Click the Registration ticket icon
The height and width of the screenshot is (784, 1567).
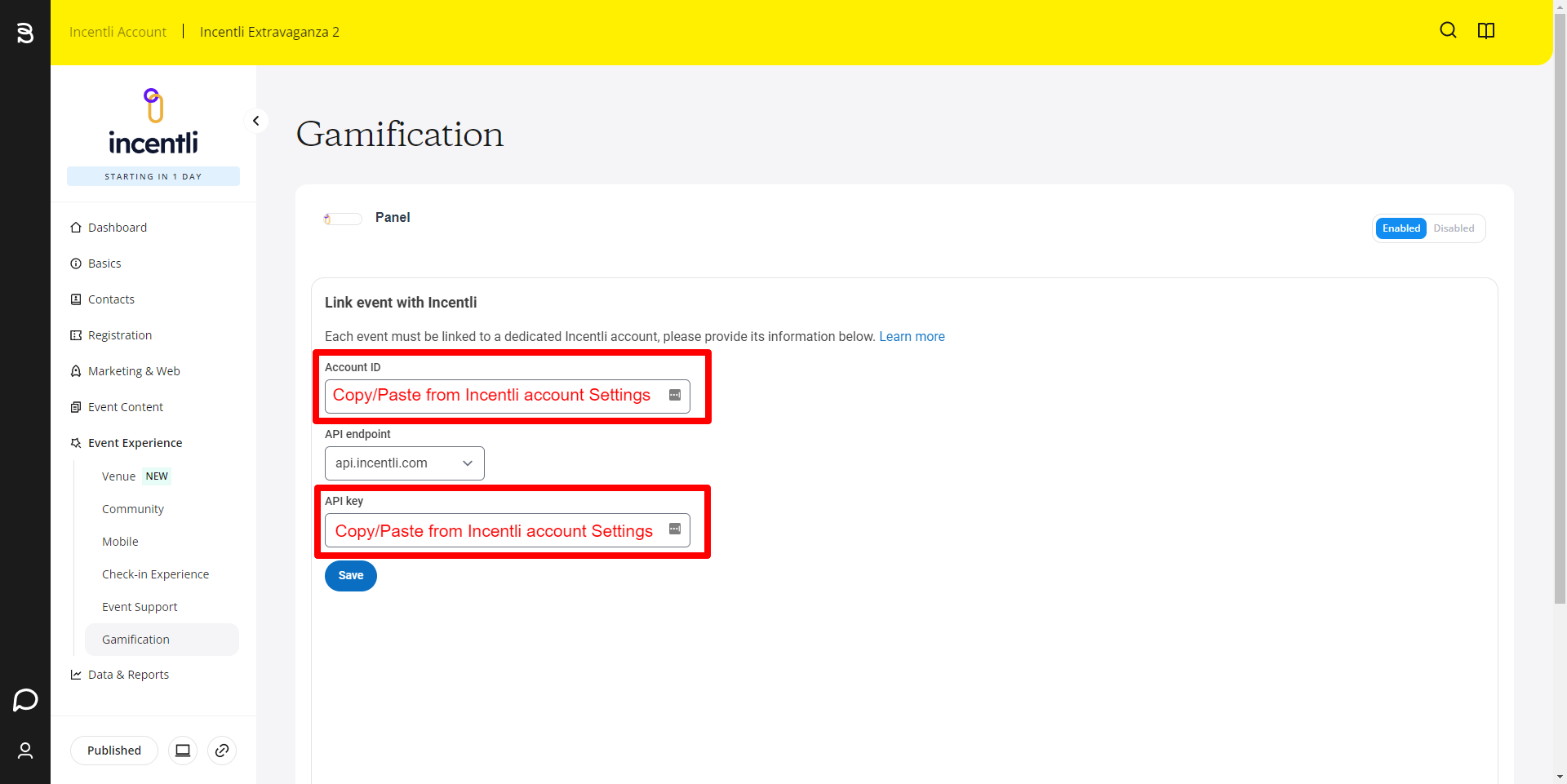click(x=76, y=335)
